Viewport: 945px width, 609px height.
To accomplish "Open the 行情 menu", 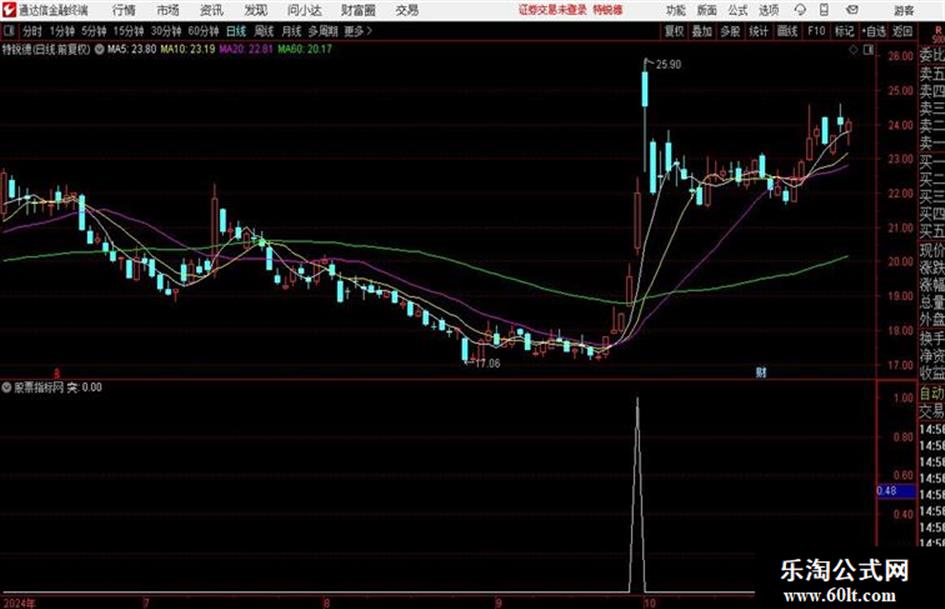I will (x=124, y=10).
